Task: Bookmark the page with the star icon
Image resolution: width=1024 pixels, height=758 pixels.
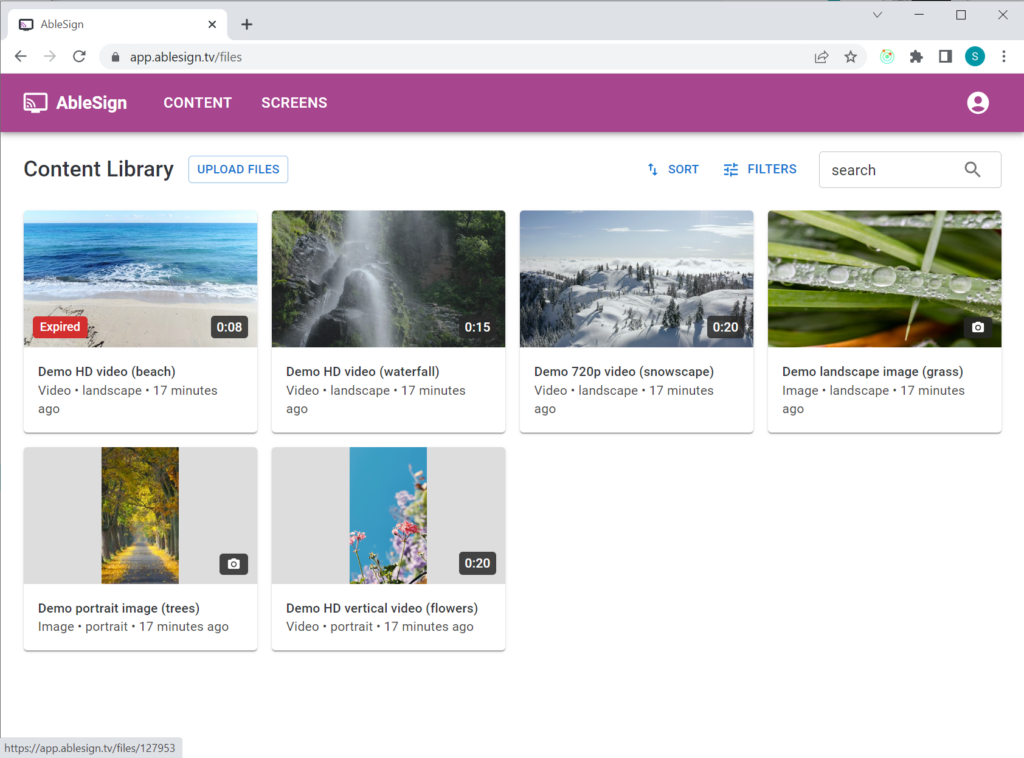Action: 851,56
